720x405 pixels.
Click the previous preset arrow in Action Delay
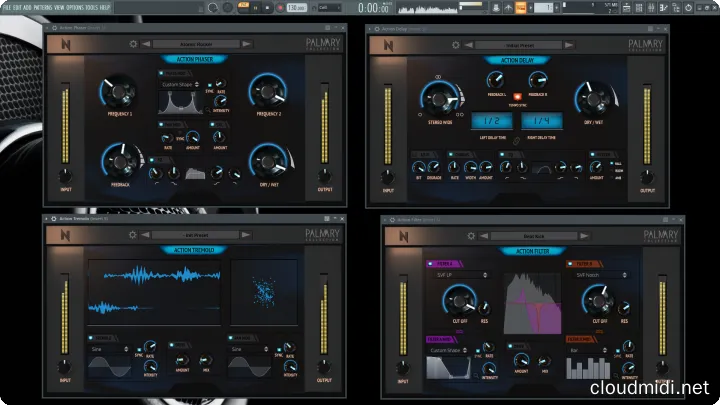(x=469, y=44)
